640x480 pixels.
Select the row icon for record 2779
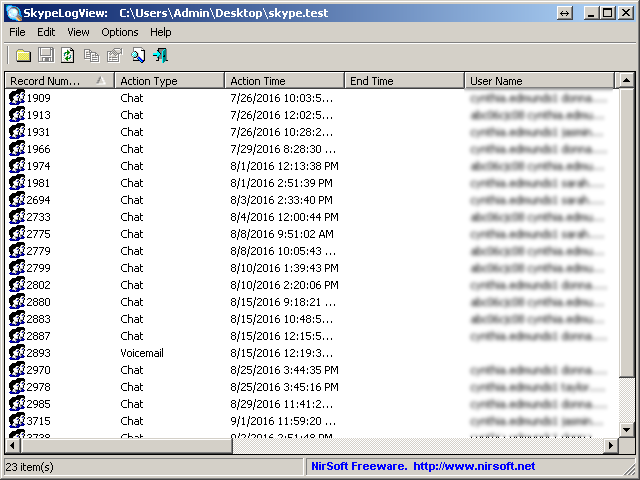coord(17,251)
